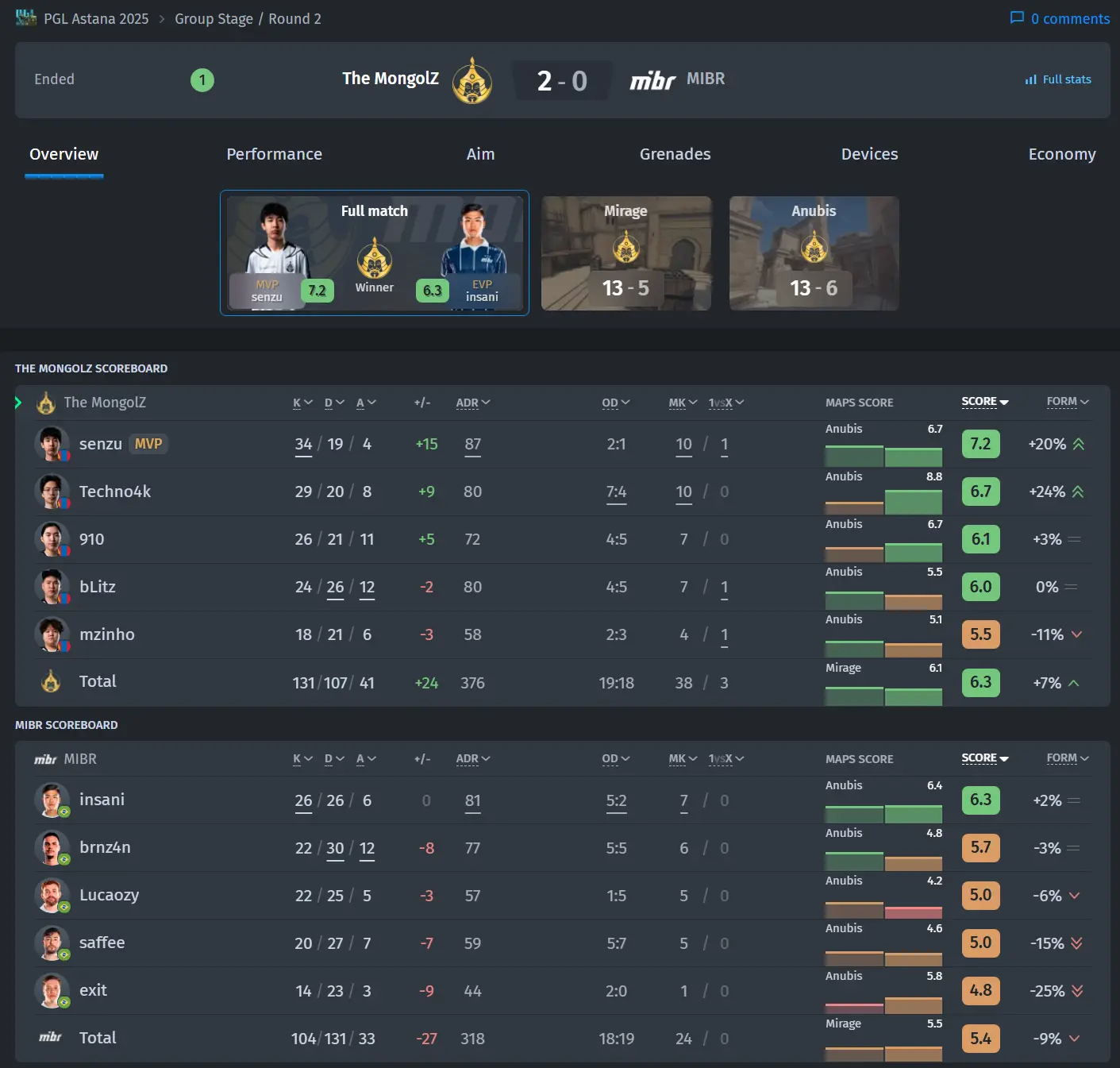This screenshot has height=1068, width=1120.
Task: Open 910's player avatar
Action: click(52, 539)
